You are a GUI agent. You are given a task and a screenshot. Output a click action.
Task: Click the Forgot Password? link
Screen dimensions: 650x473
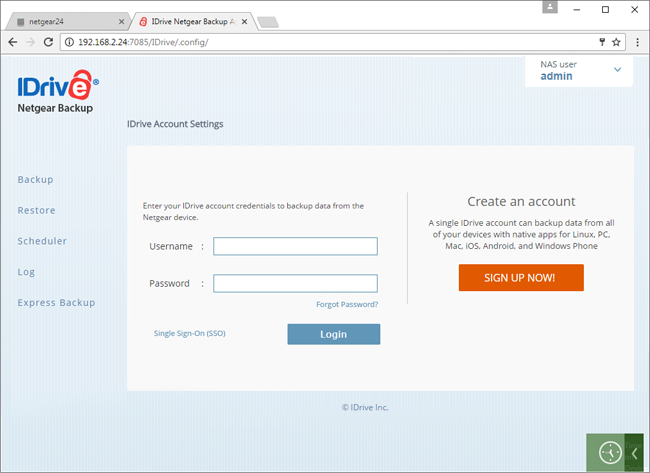[347, 304]
